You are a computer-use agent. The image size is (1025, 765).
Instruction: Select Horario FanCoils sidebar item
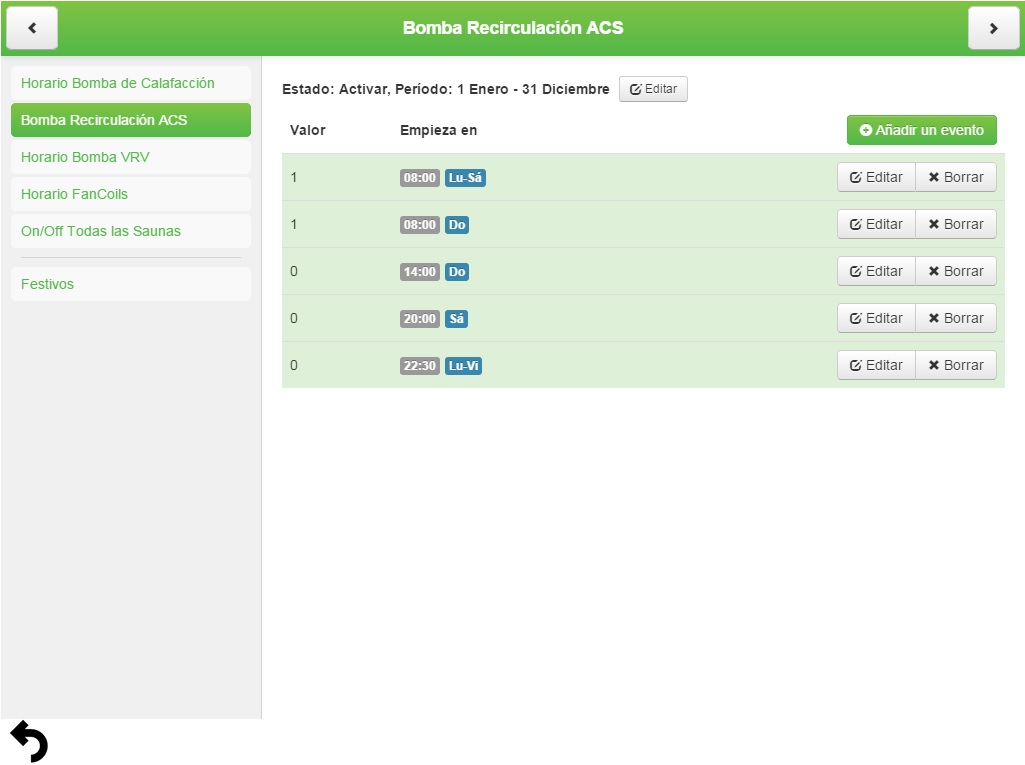coord(130,194)
